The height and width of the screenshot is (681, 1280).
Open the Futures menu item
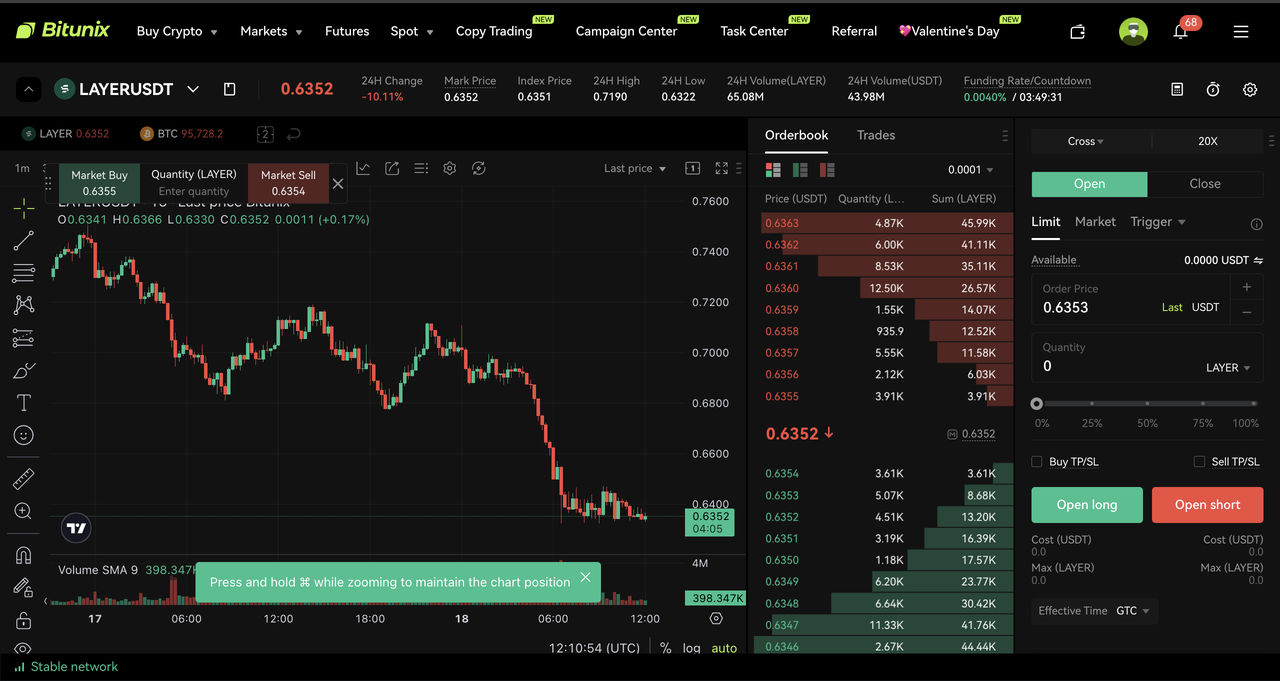coord(347,31)
